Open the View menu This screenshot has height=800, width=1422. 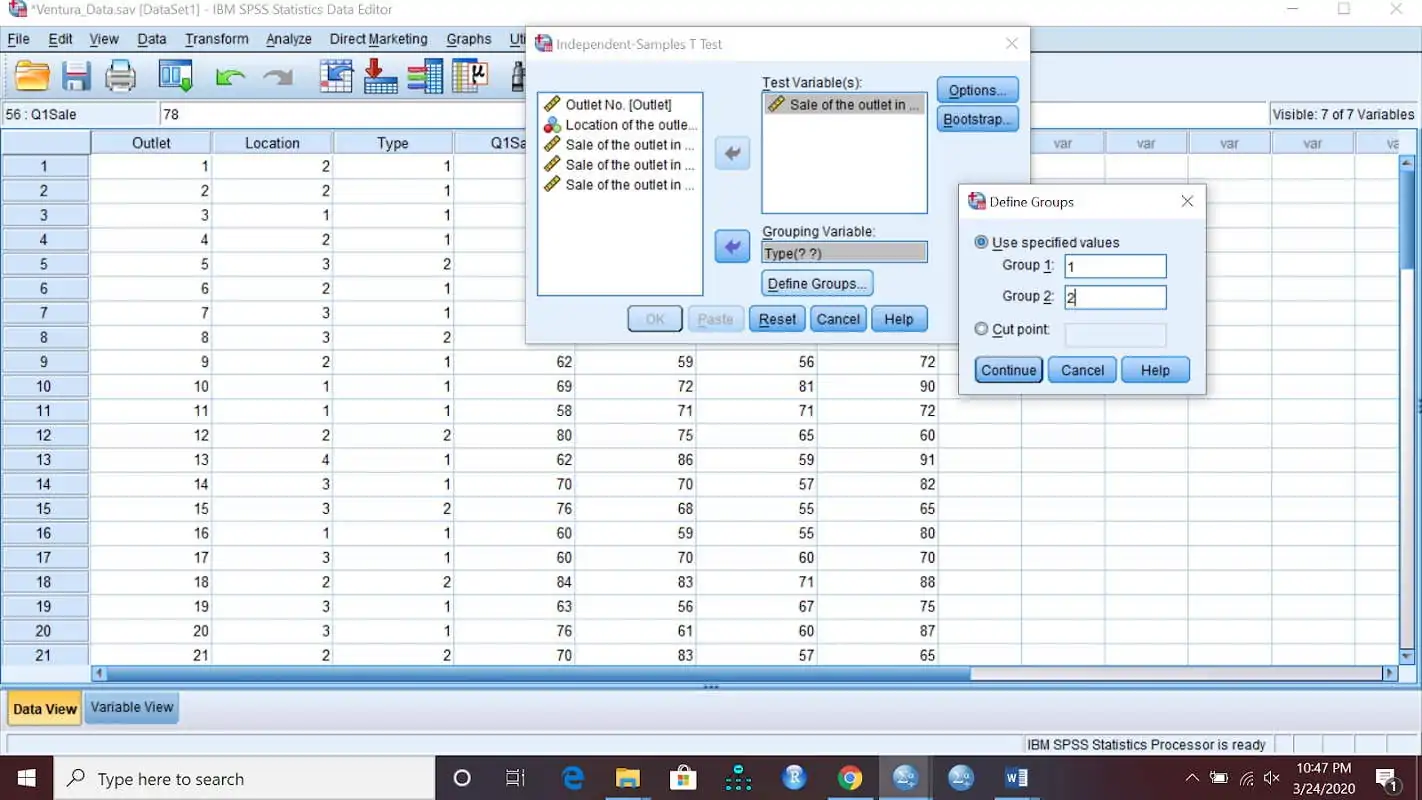pos(104,39)
